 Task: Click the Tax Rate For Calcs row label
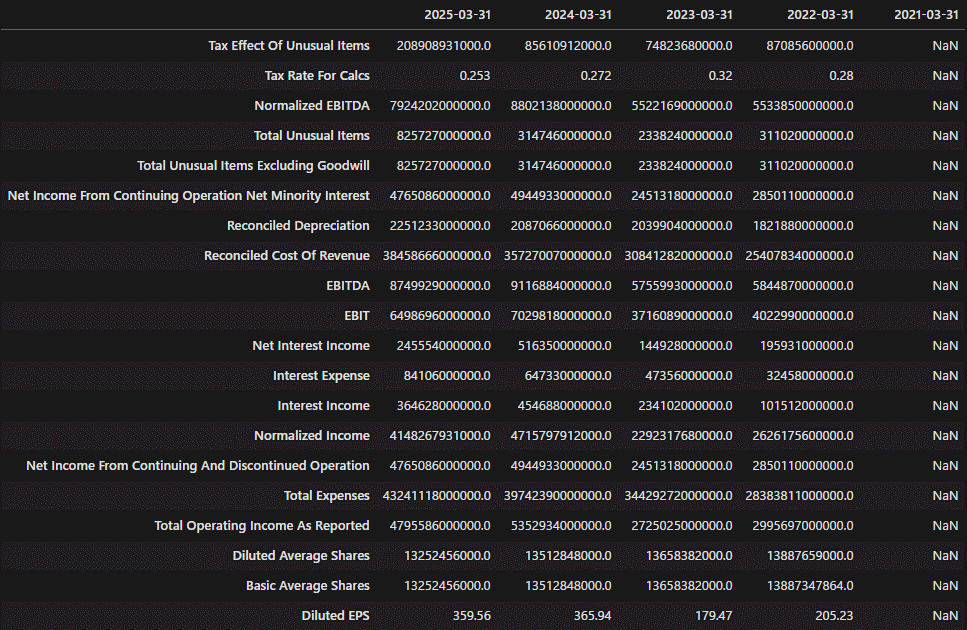tap(316, 75)
